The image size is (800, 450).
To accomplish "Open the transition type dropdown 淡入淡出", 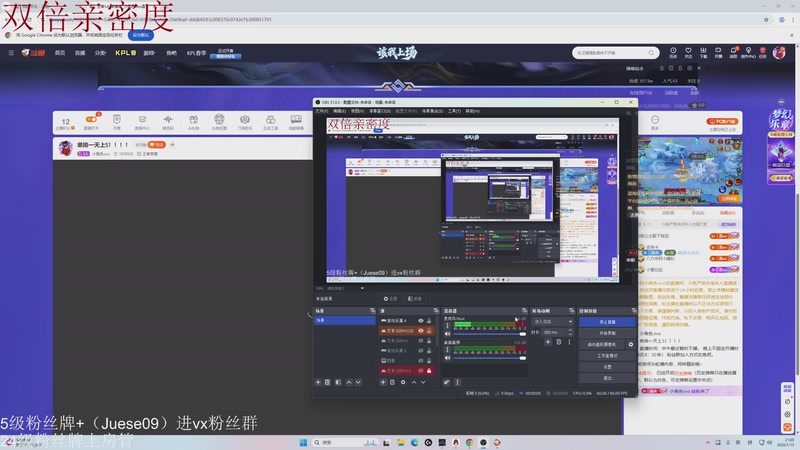I will pos(553,321).
